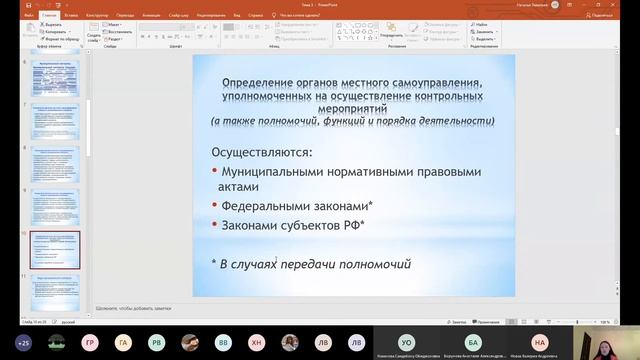Open the Review (Рецензирование) ribbon tab
Viewport: 640px width, 360px height.
point(211,15)
